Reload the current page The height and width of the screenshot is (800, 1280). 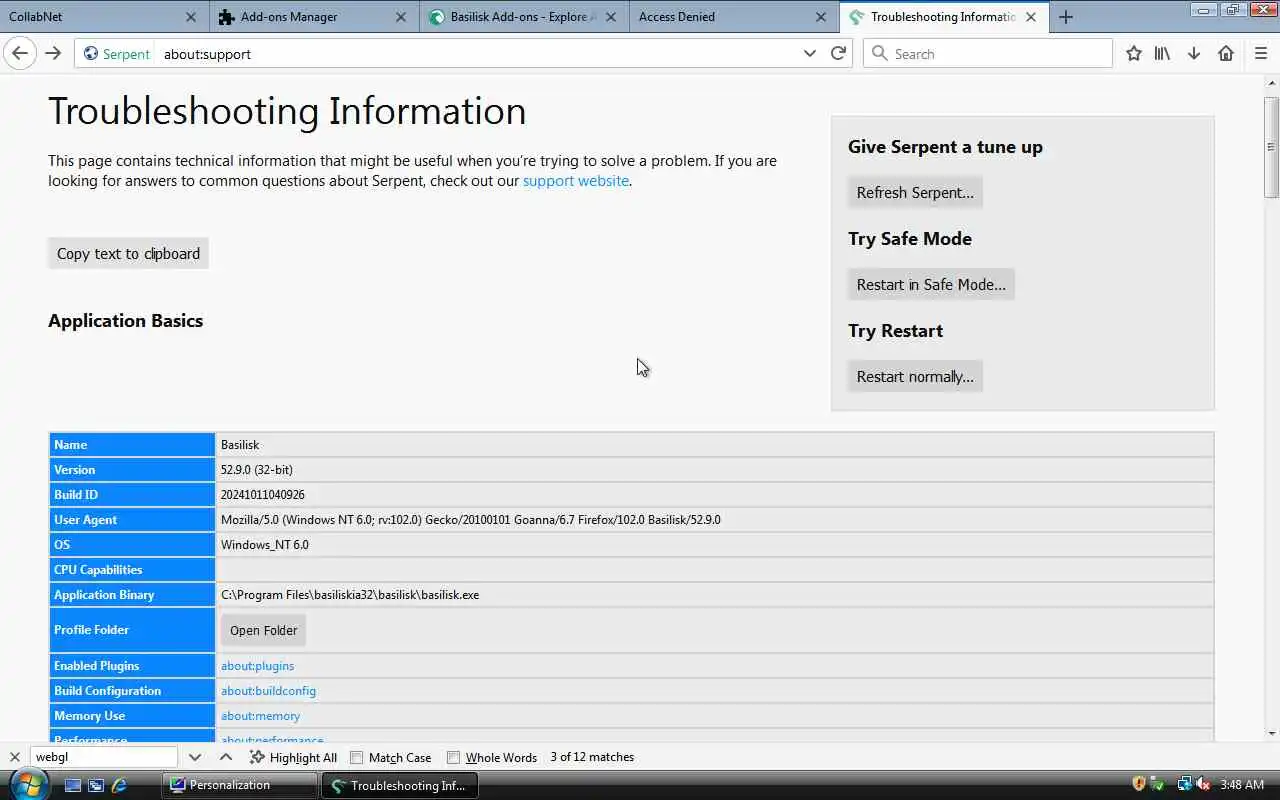(838, 54)
